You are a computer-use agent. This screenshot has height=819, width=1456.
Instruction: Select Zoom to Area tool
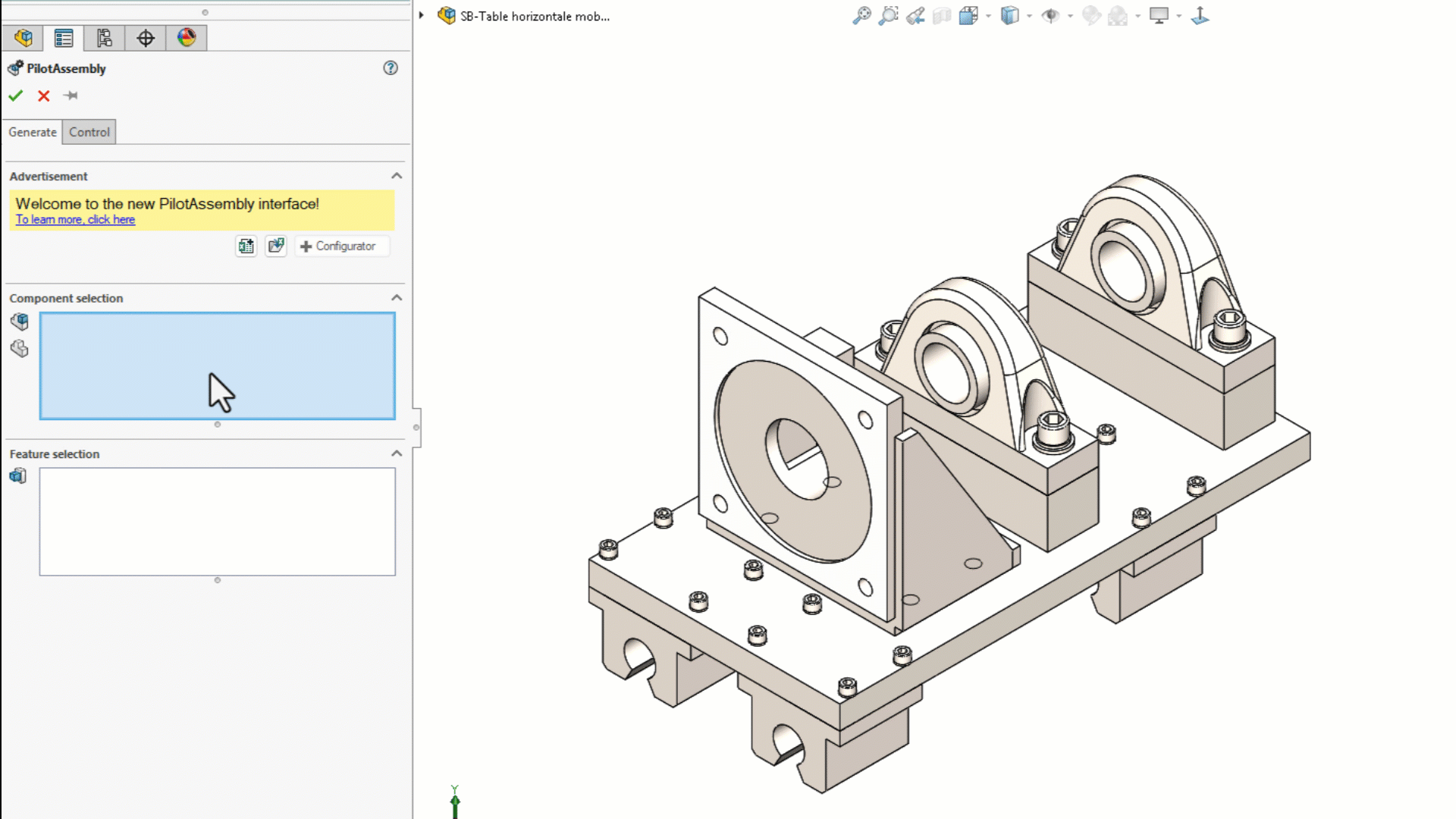(x=888, y=16)
